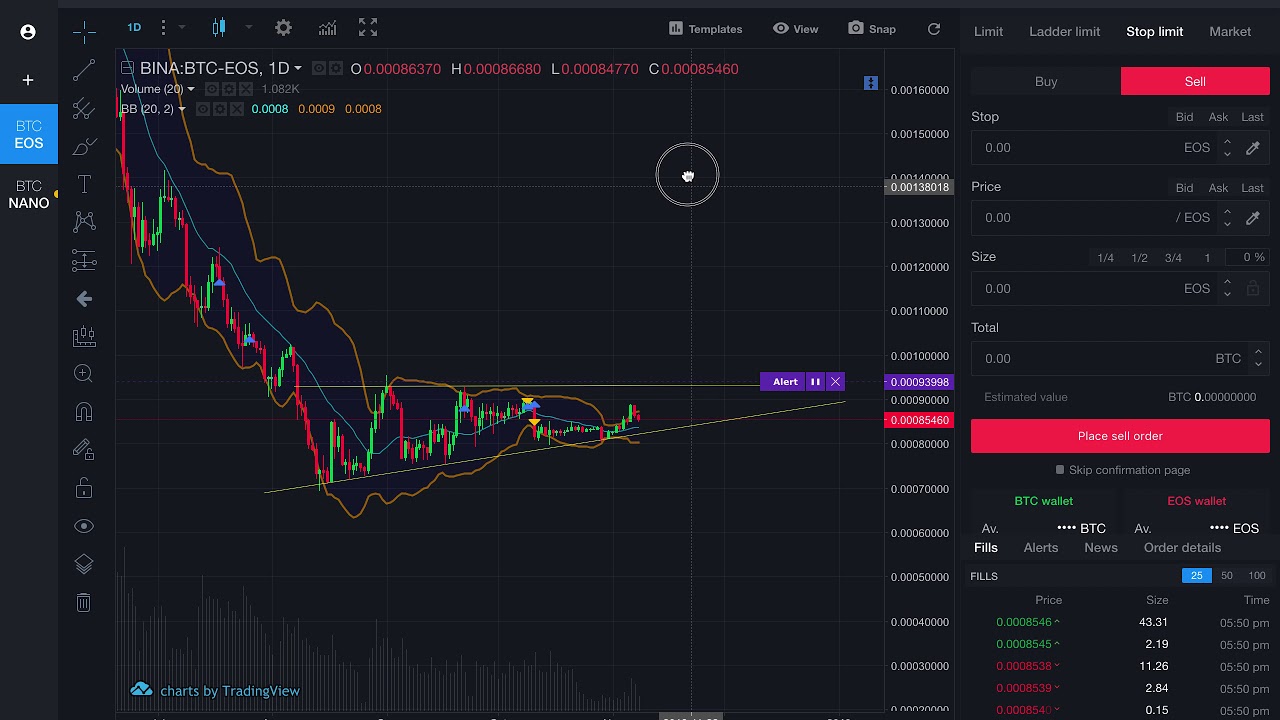
Task: Pause the price alert at 0.00093998
Action: (815, 382)
